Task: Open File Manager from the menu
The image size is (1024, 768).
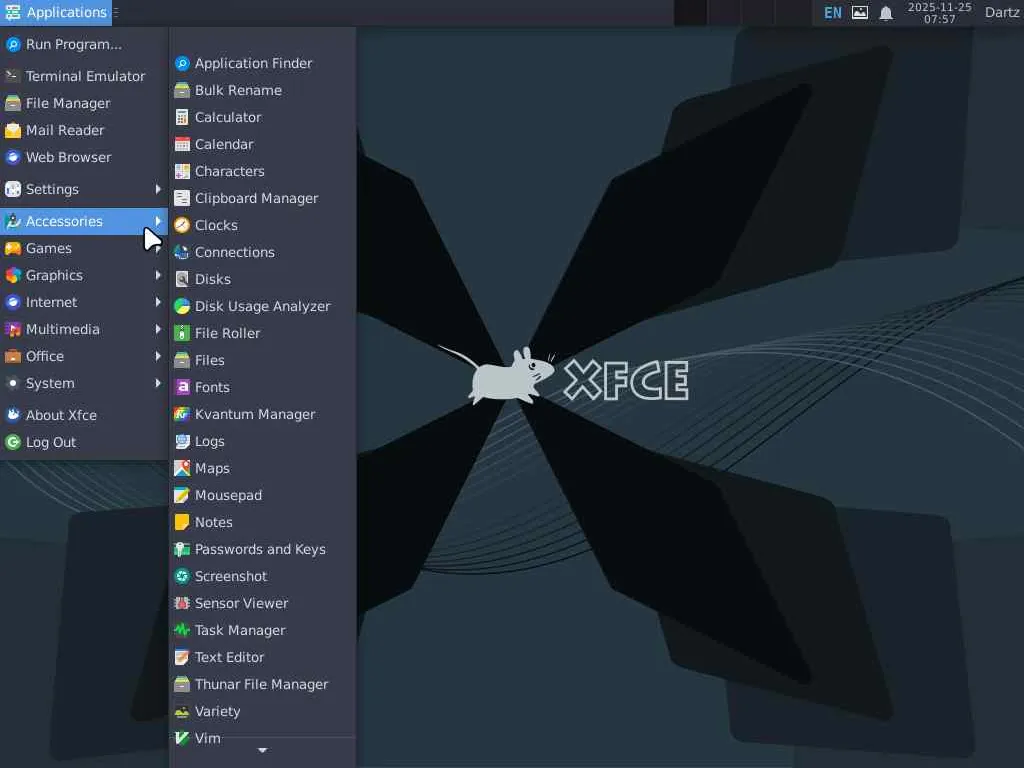Action: tap(84, 103)
